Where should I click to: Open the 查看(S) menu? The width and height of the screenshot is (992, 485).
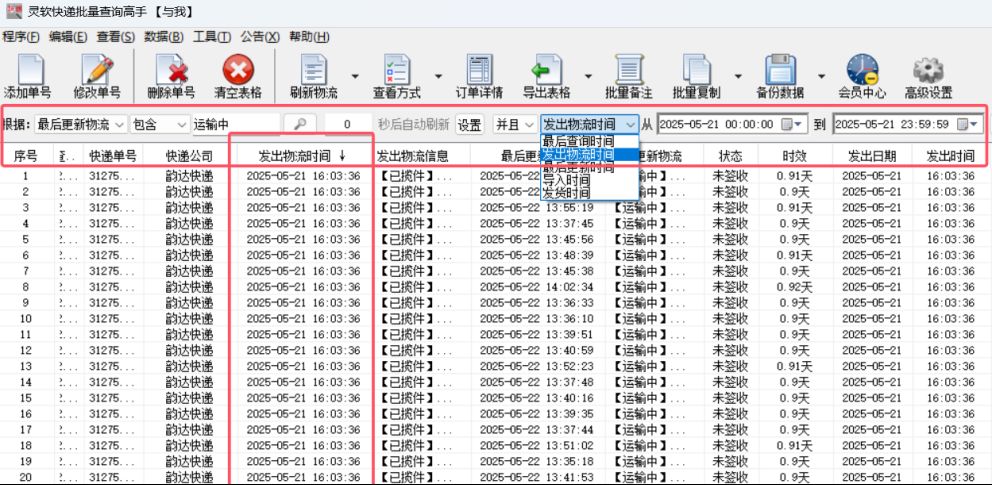pyautogui.click(x=116, y=37)
